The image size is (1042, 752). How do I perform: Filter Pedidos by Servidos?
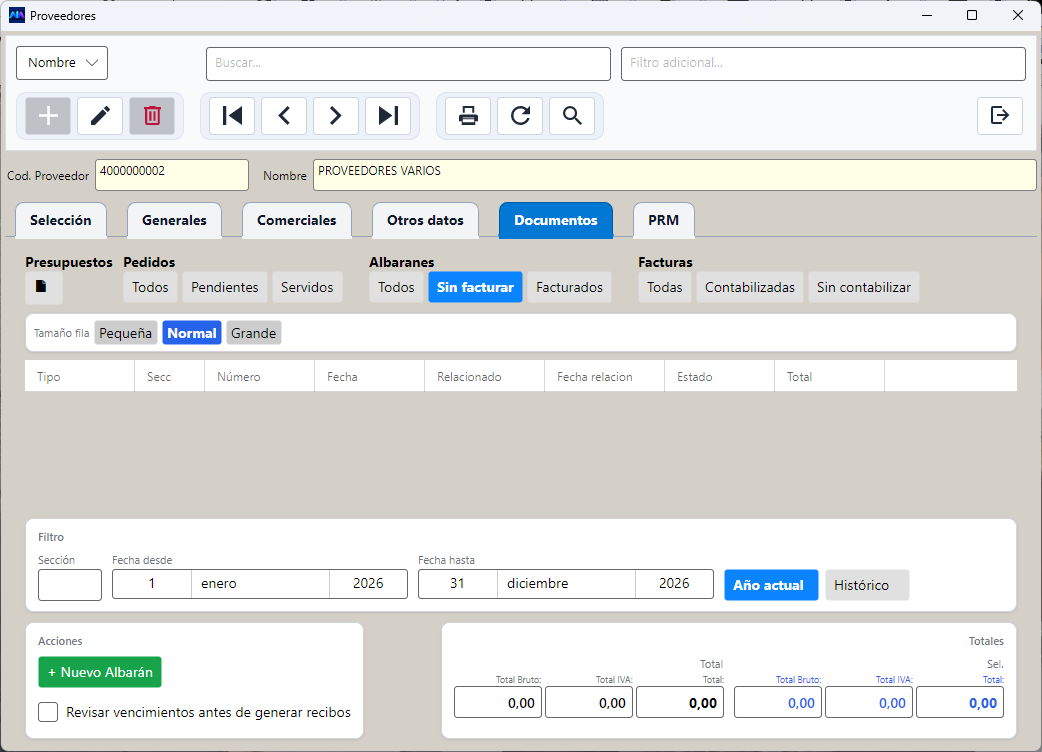[307, 287]
